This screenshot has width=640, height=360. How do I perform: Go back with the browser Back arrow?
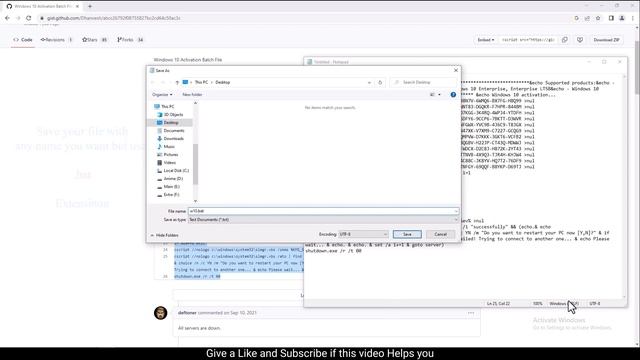[7, 18]
